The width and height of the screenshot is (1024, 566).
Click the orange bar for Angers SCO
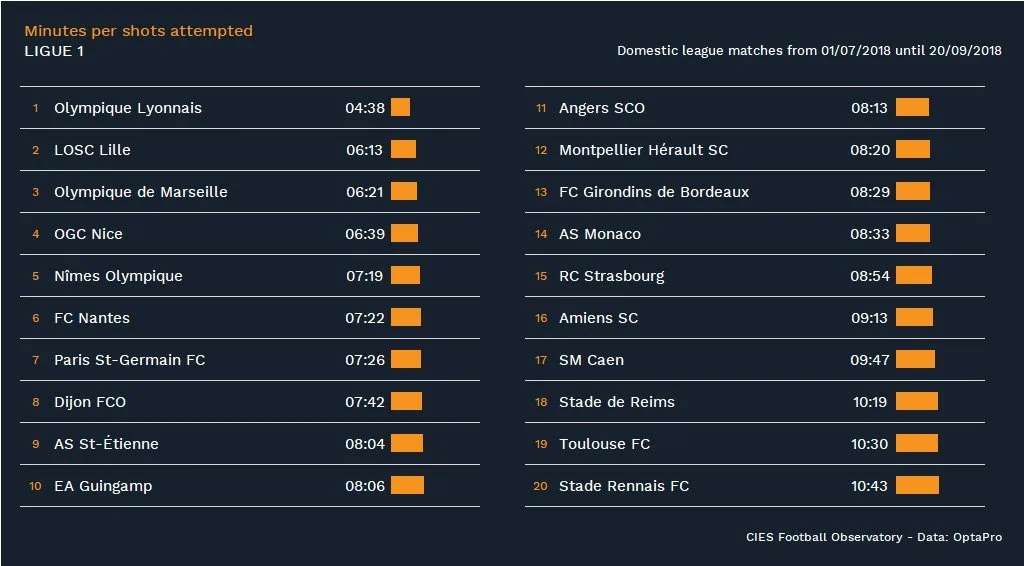tap(912, 108)
